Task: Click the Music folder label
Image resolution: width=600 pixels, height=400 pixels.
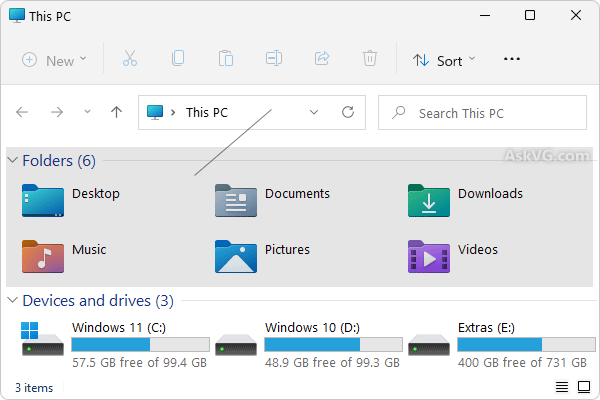Action: pyautogui.click(x=89, y=250)
